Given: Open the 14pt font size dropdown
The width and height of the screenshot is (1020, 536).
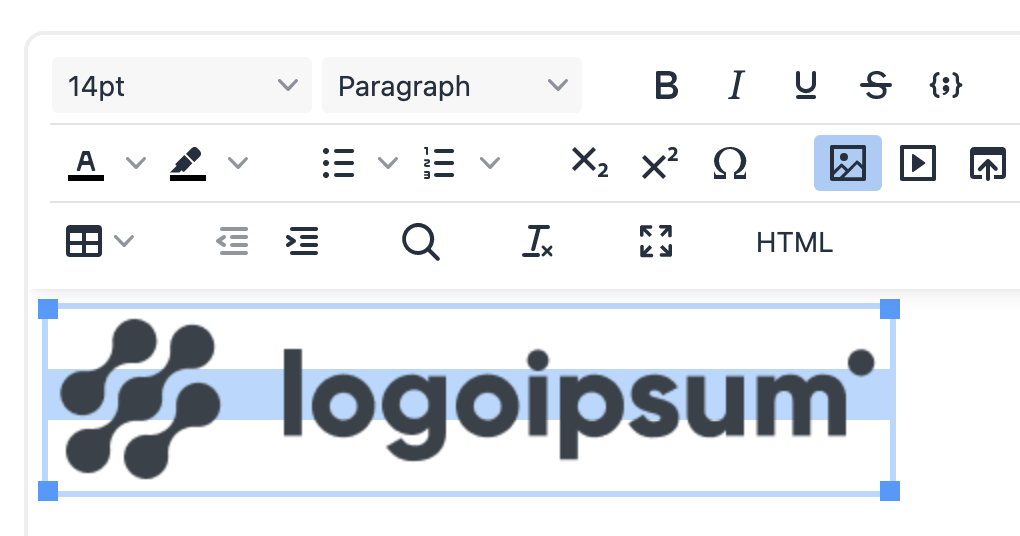Looking at the screenshot, I should pos(182,86).
